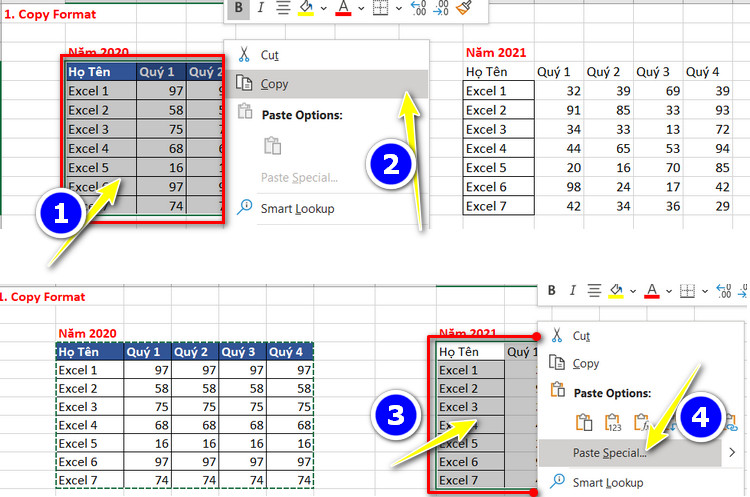The height and width of the screenshot is (497, 750).
Task: Click the red font color button in upper toolbar
Action: click(x=344, y=8)
